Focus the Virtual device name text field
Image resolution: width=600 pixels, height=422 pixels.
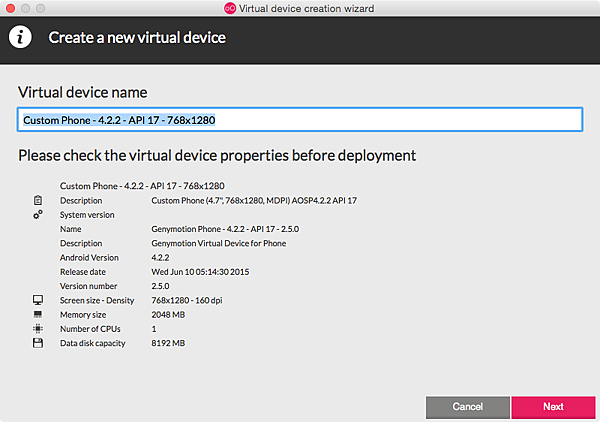pyautogui.click(x=299, y=120)
